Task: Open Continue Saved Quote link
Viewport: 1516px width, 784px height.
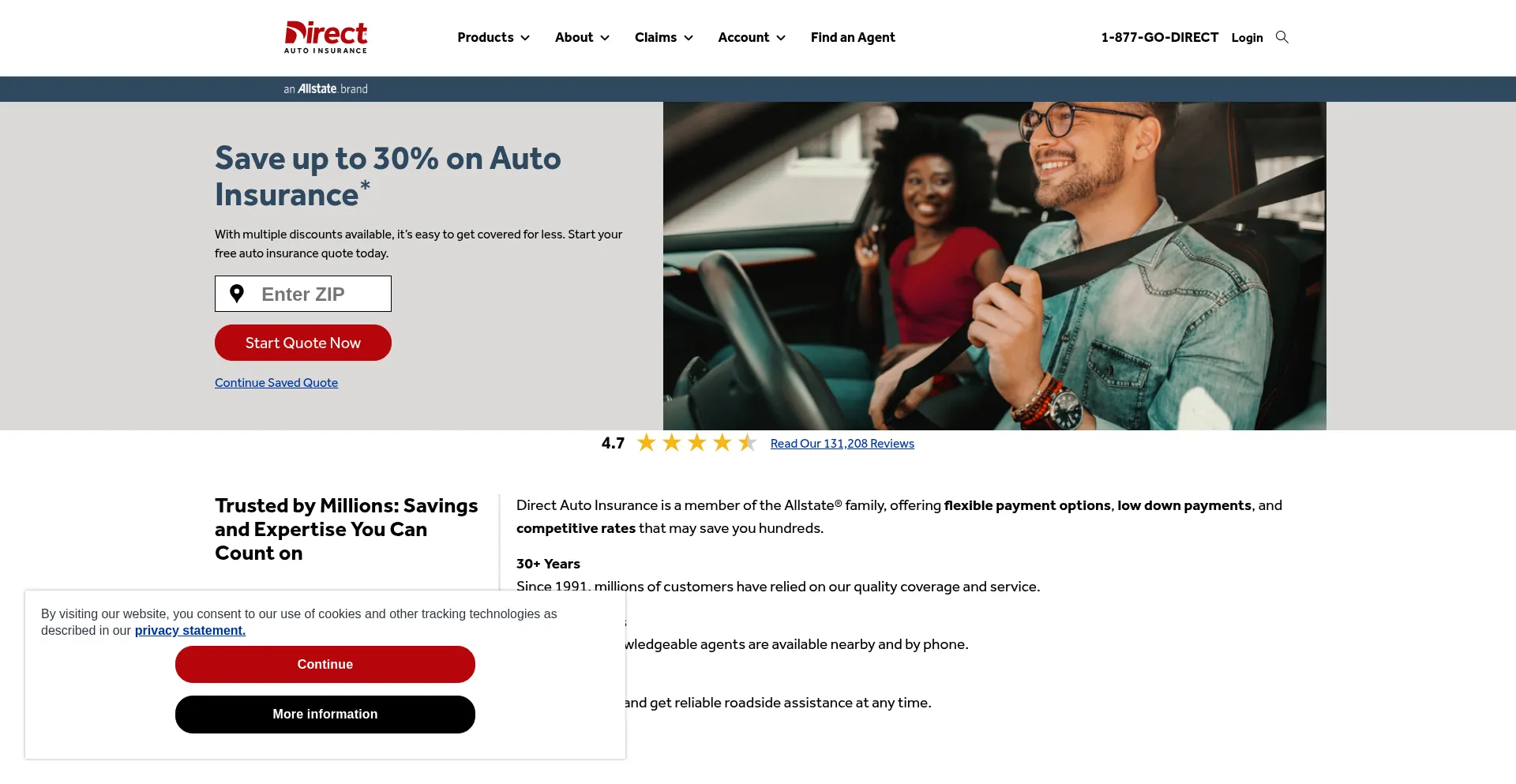Action: pos(276,382)
